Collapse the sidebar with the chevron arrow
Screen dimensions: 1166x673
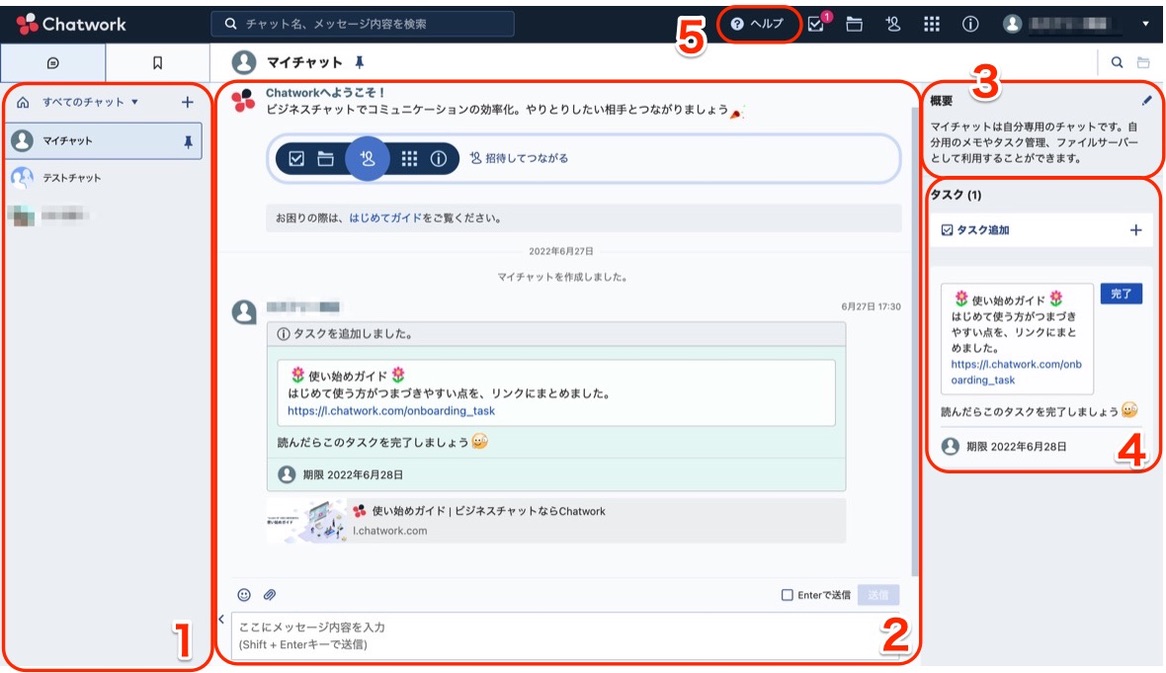point(220,619)
